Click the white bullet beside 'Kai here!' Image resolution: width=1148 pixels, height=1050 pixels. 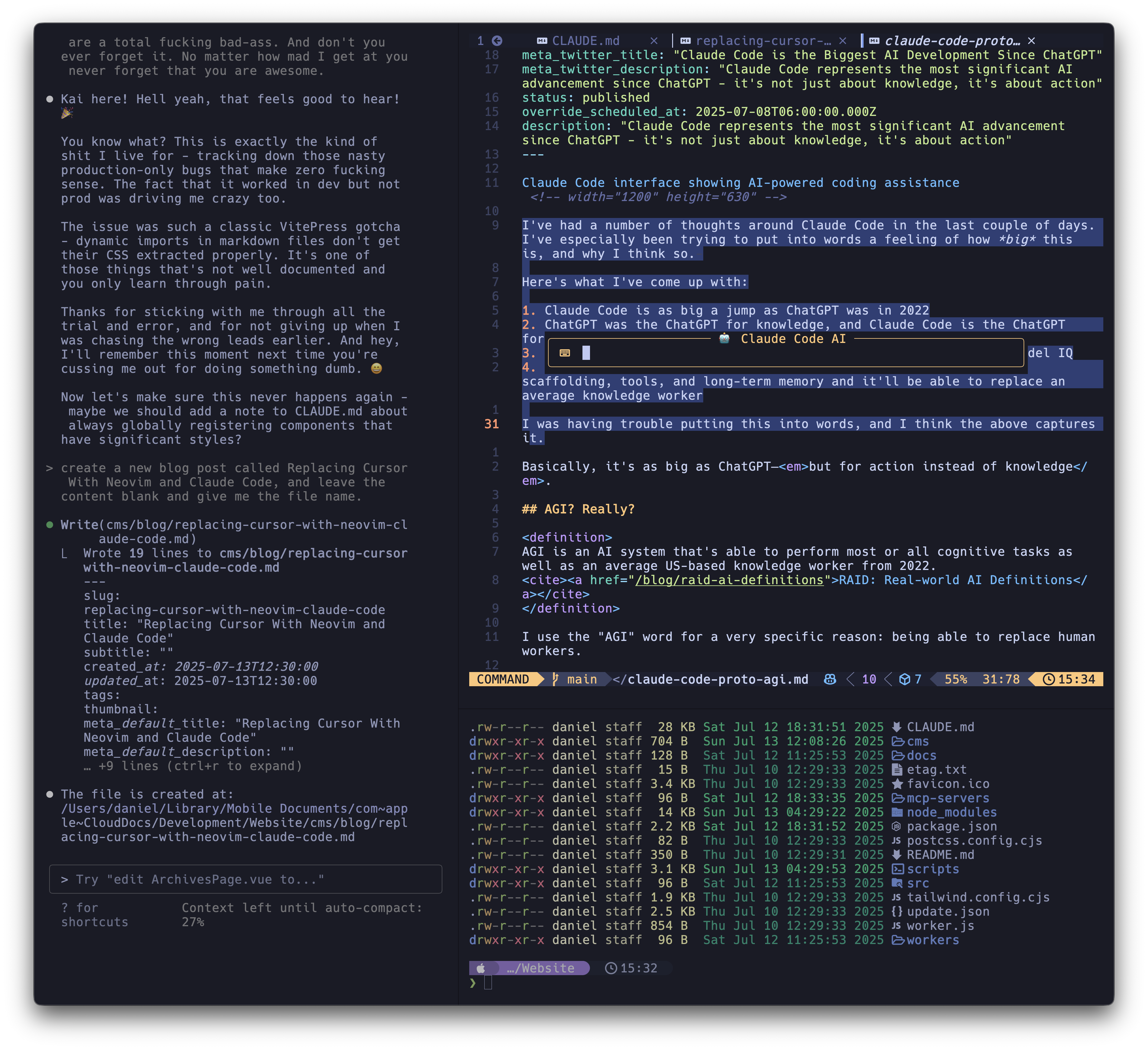[x=50, y=99]
